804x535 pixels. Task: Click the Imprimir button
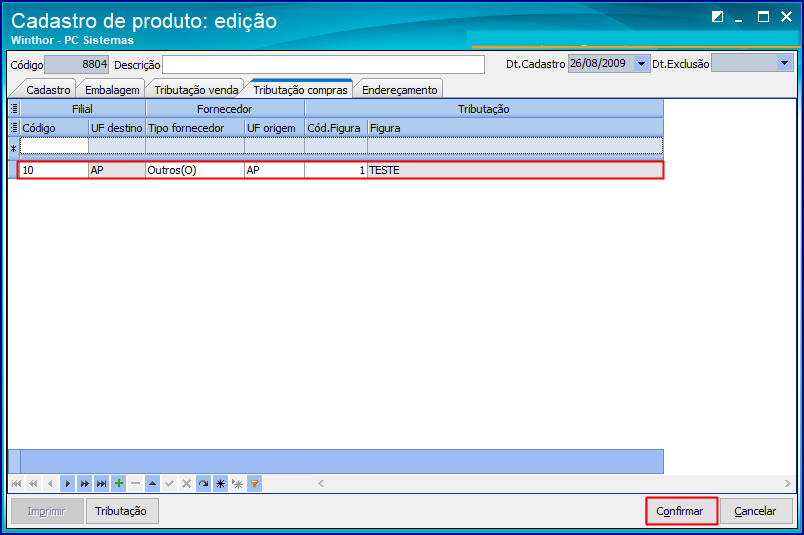click(47, 511)
